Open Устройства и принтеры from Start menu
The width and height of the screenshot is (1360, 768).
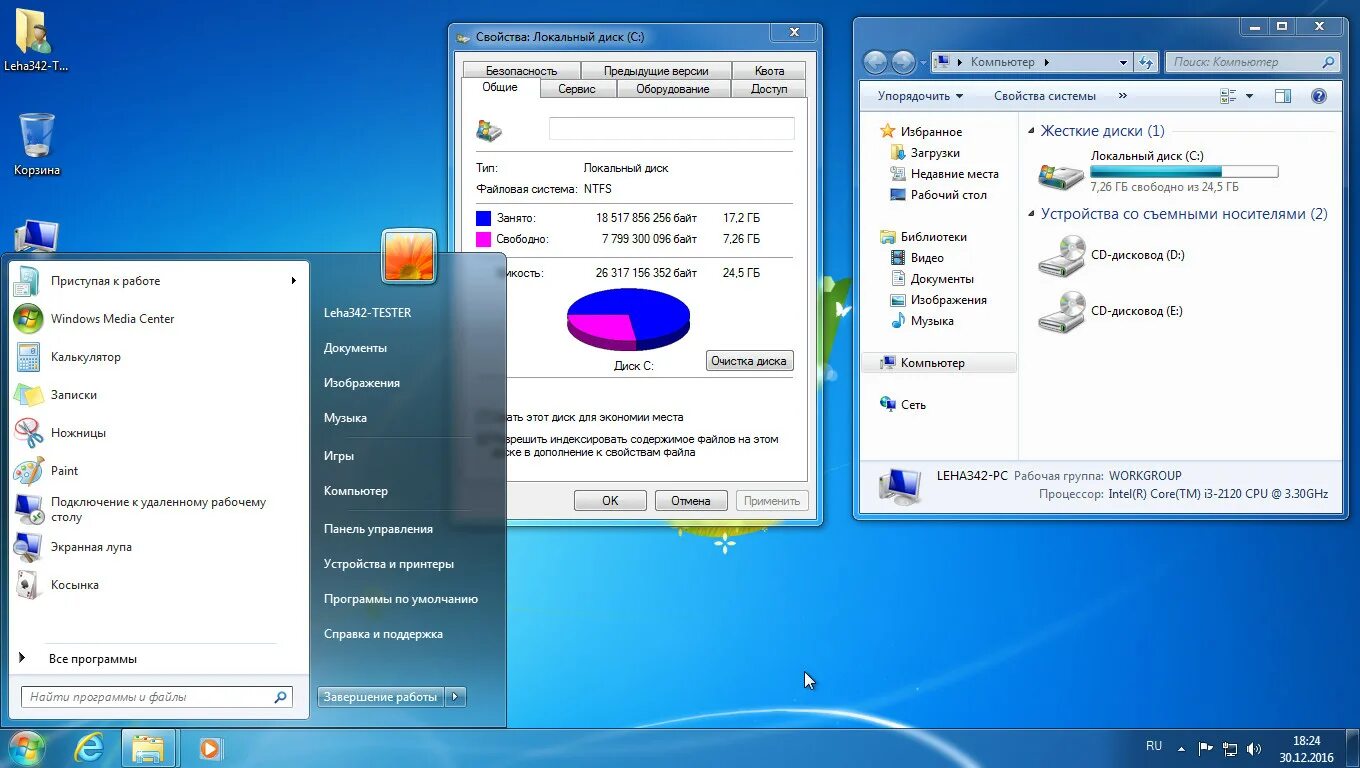point(389,564)
